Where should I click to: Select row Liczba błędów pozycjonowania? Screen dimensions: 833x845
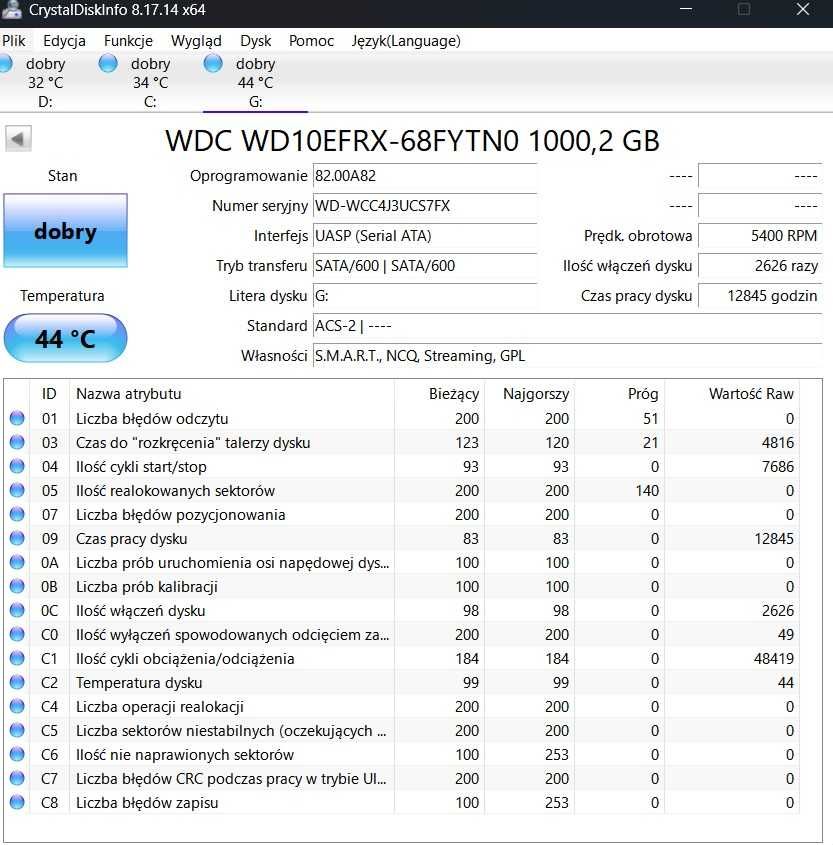pos(402,515)
